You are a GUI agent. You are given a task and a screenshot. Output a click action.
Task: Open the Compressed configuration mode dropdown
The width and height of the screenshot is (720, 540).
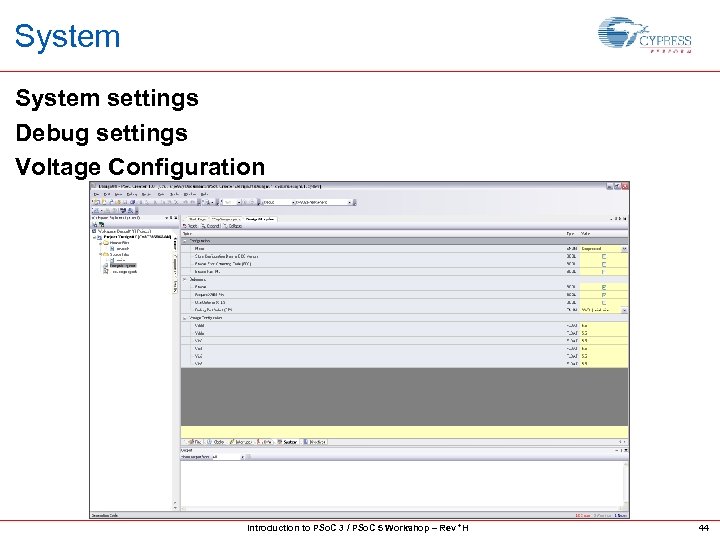624,249
